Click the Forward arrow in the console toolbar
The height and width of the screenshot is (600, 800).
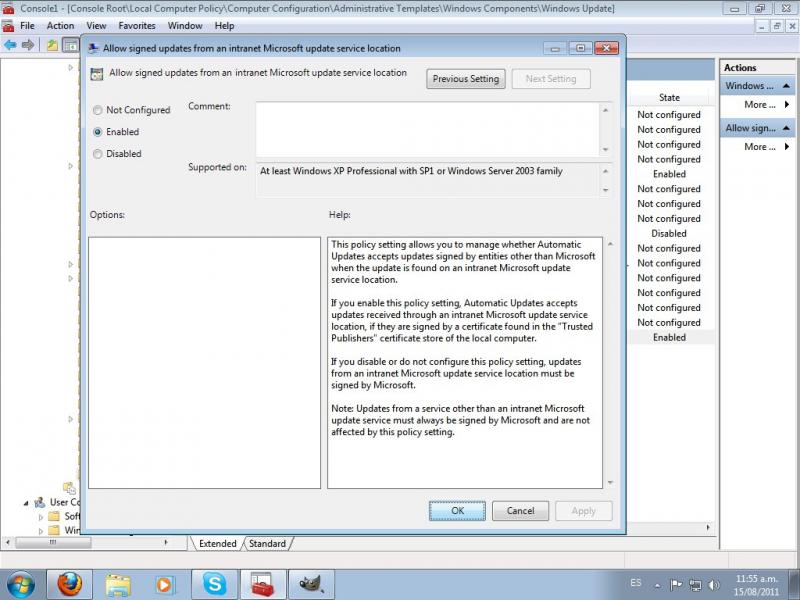(28, 45)
